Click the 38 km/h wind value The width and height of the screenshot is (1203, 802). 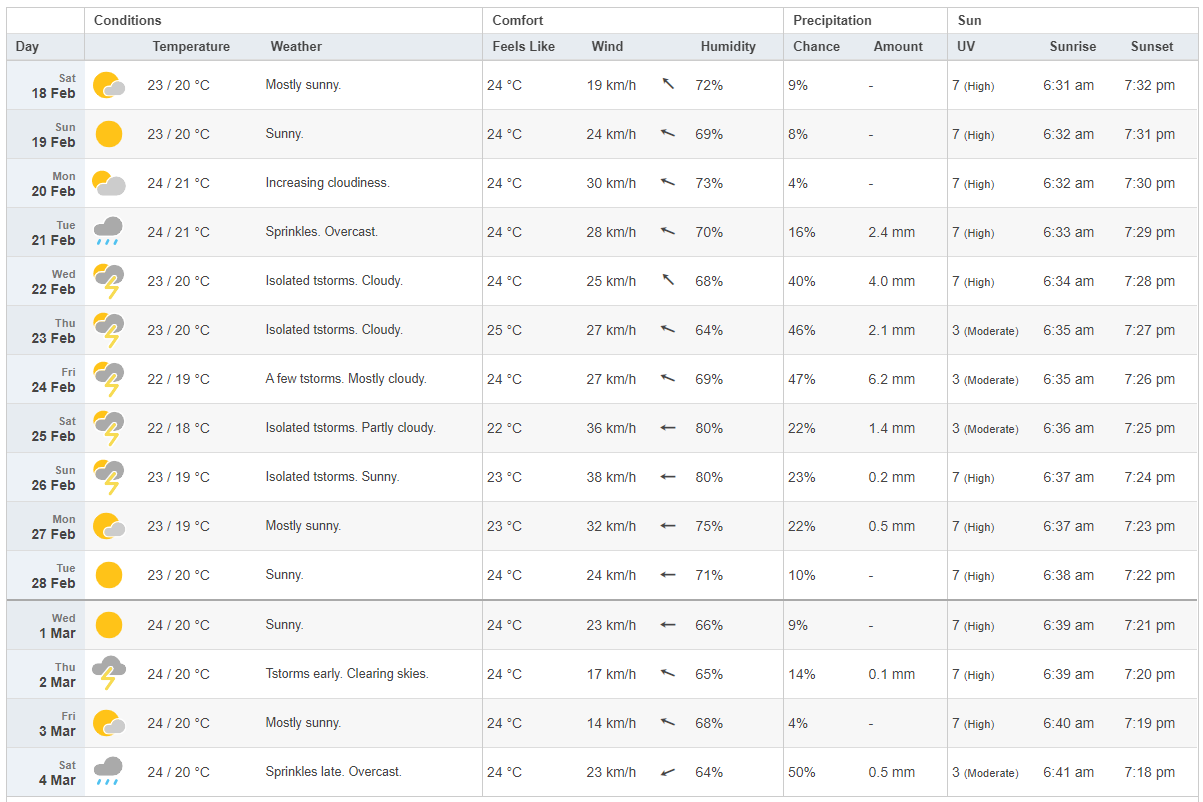611,477
